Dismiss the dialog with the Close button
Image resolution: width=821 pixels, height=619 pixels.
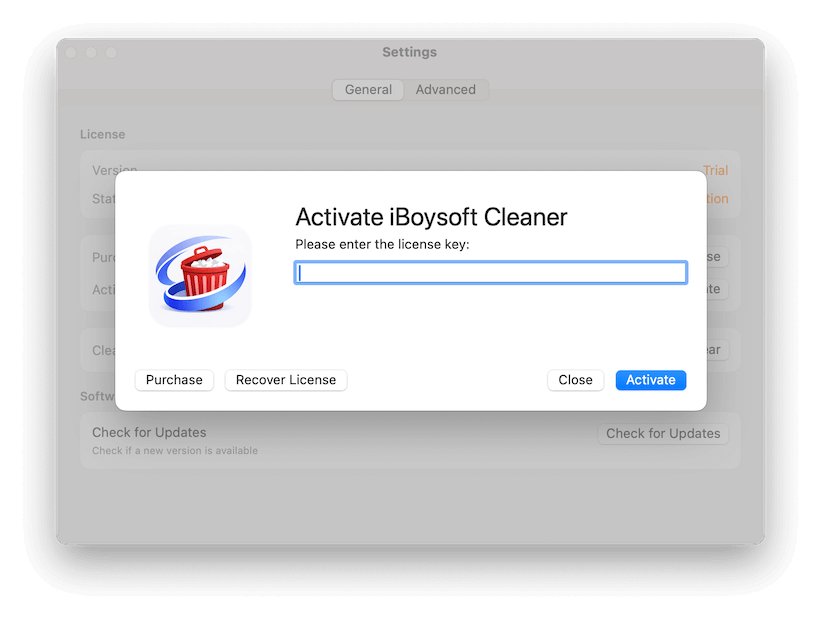pos(575,380)
